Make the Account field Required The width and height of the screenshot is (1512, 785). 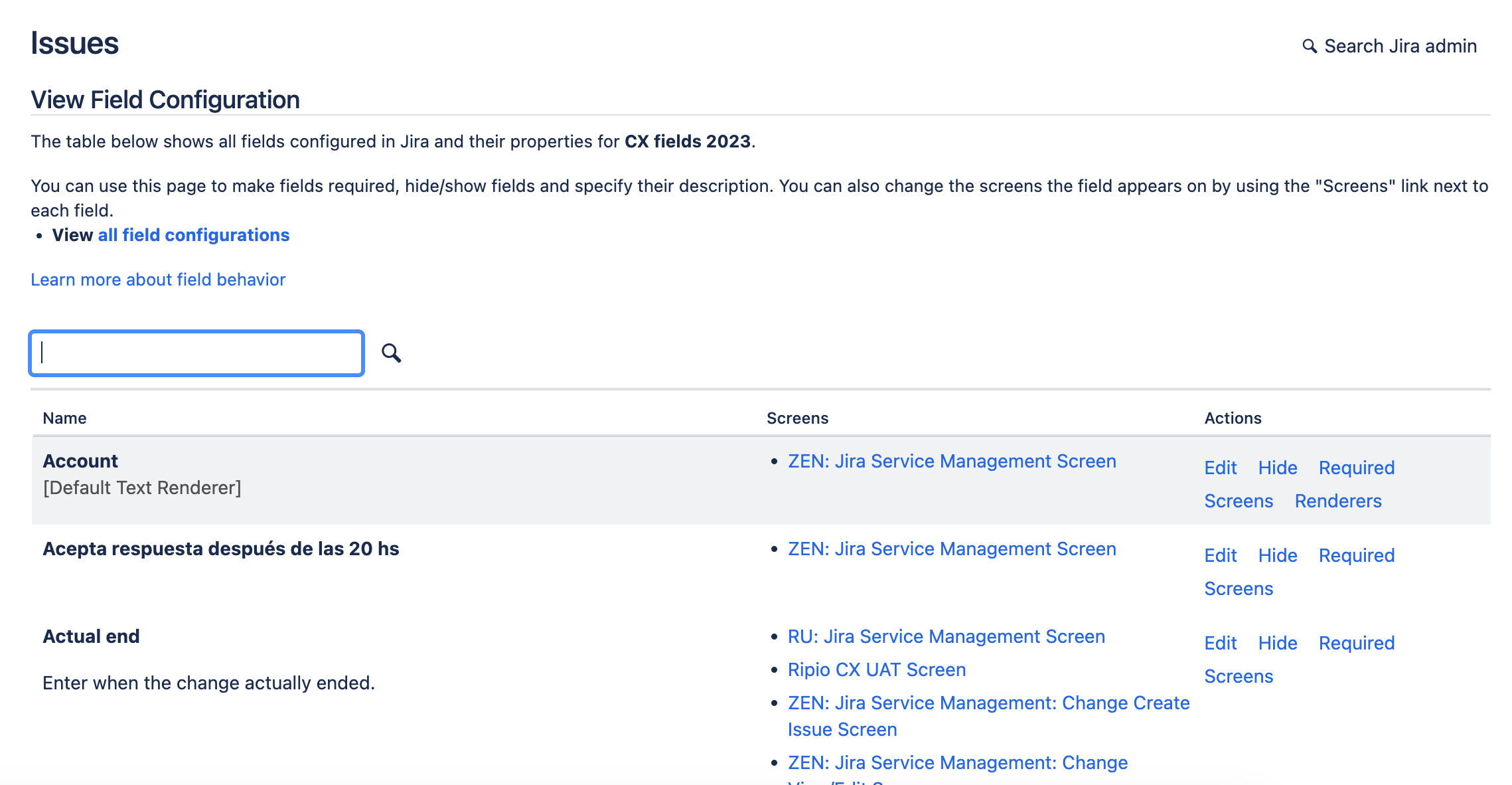(1357, 468)
